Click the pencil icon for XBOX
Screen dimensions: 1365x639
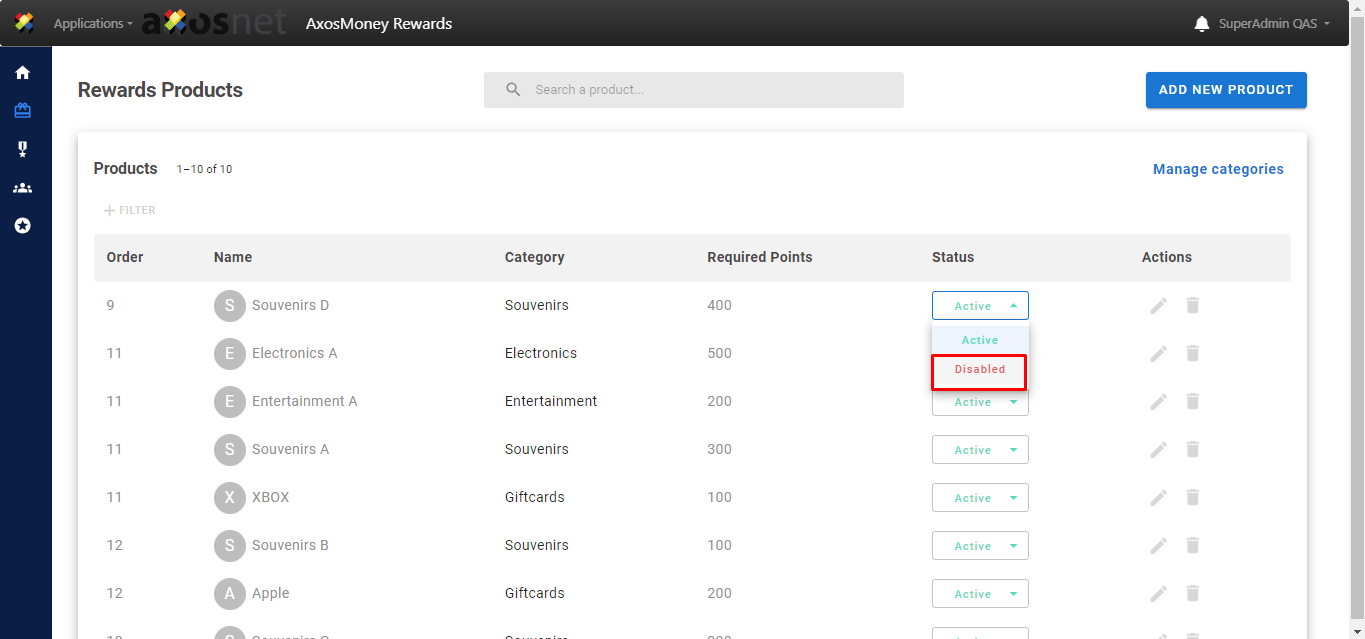[1158, 498]
